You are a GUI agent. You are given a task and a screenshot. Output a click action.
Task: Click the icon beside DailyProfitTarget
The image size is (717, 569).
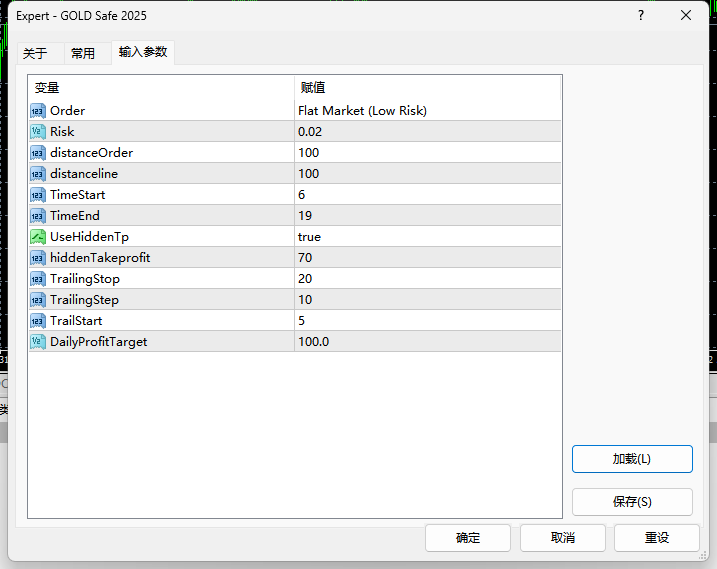pyautogui.click(x=38, y=342)
